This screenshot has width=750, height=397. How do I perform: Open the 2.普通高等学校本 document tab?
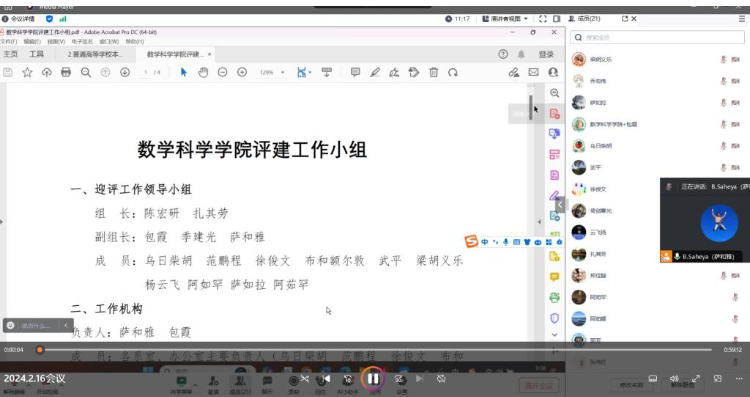(x=95, y=55)
